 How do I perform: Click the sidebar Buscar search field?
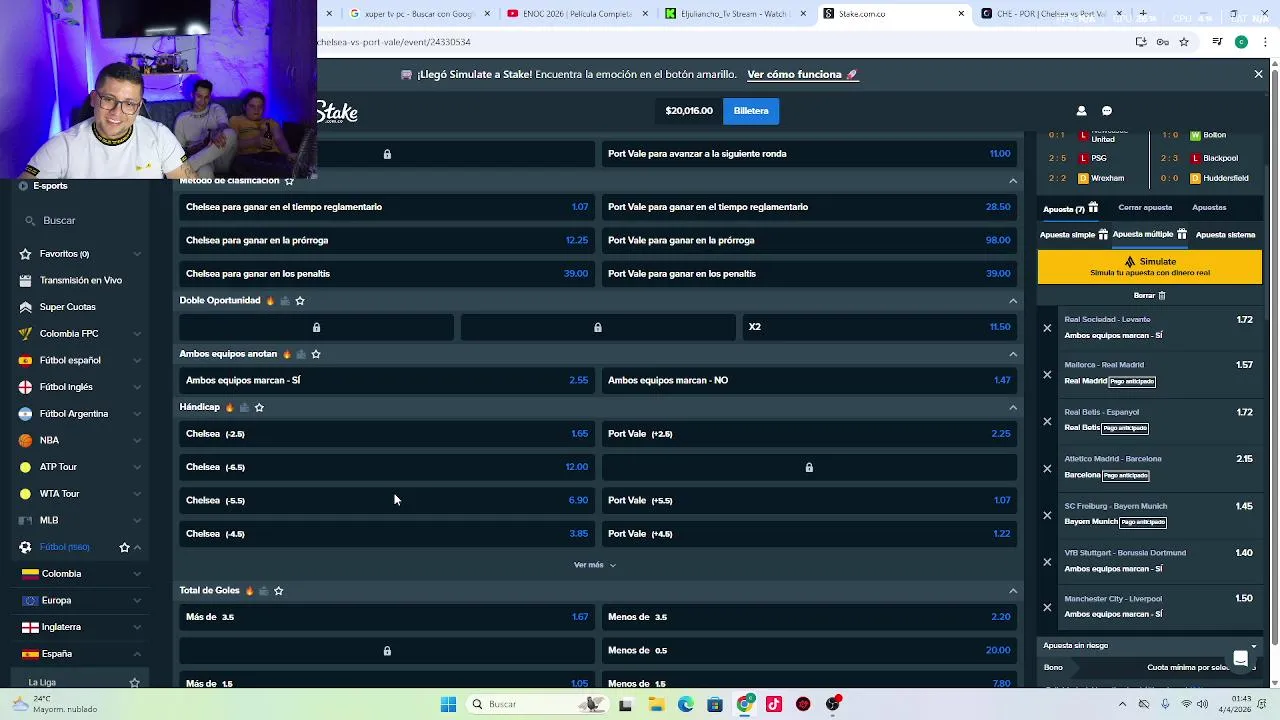pyautogui.click(x=80, y=220)
